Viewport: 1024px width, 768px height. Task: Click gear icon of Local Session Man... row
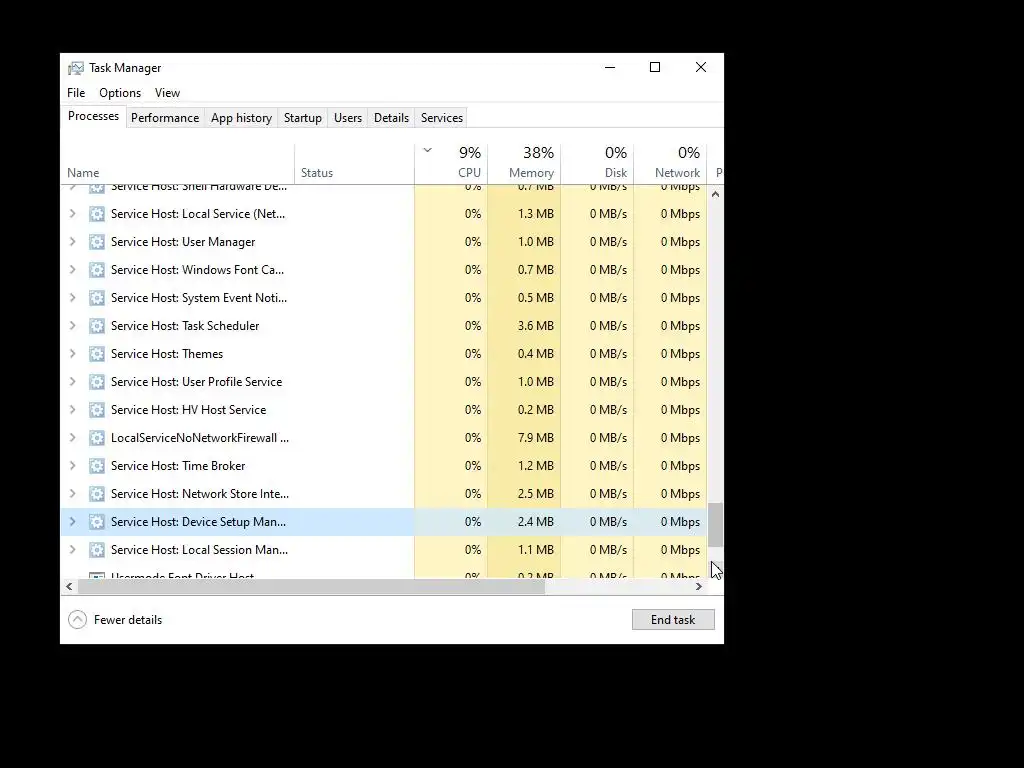click(x=97, y=550)
